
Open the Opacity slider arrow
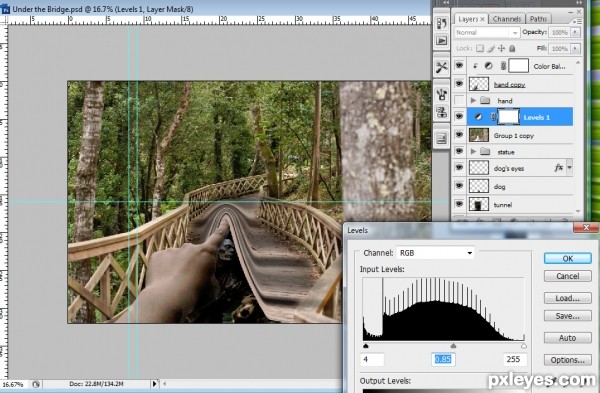[575, 33]
